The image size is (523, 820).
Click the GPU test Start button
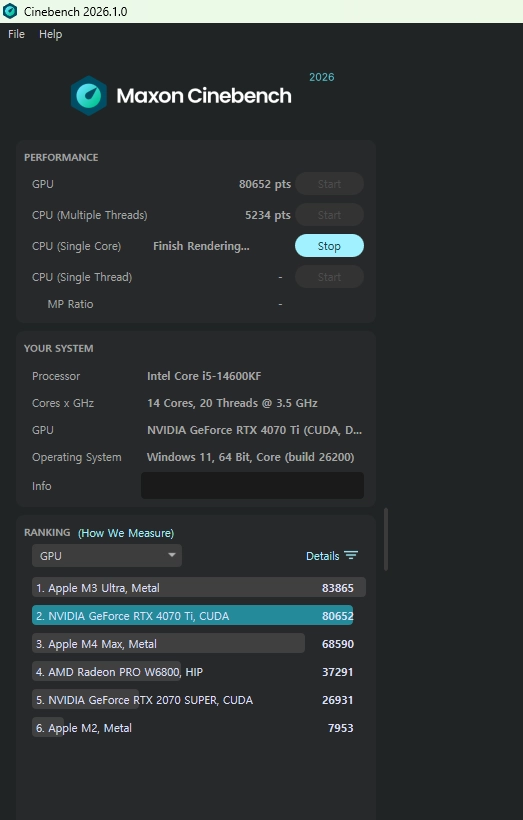[x=329, y=184]
